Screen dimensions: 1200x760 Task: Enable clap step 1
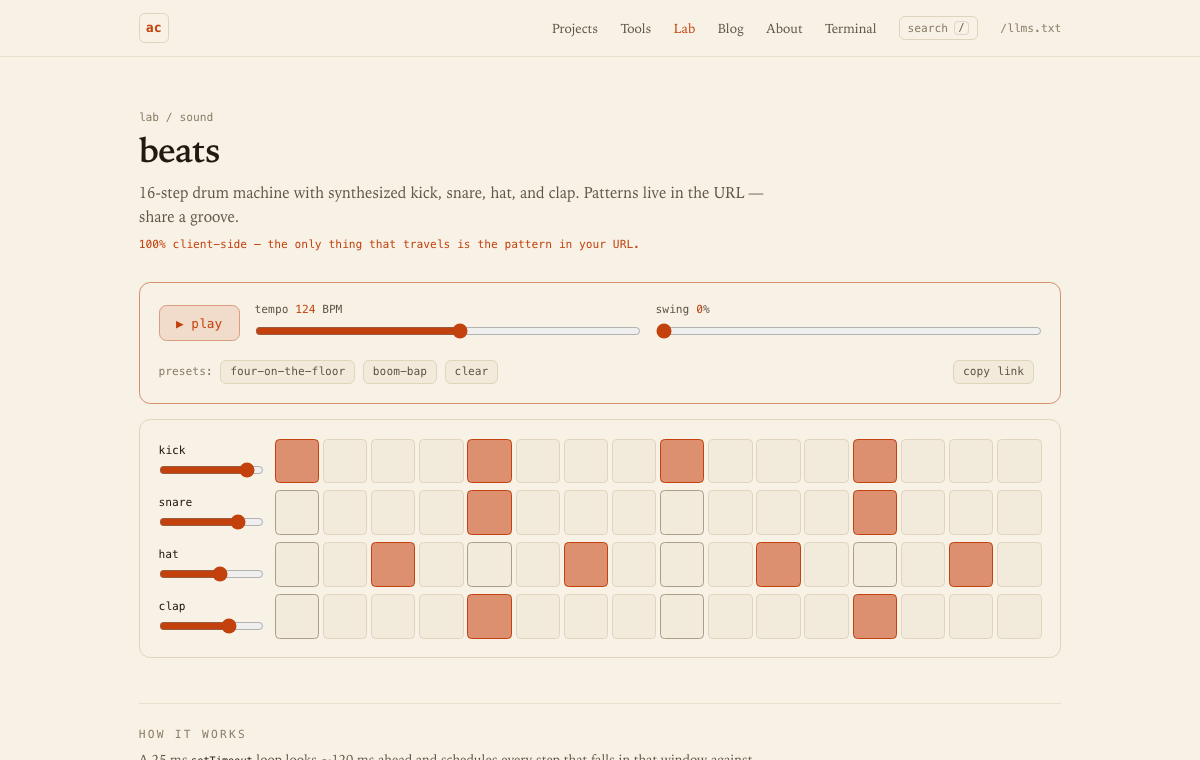click(297, 616)
